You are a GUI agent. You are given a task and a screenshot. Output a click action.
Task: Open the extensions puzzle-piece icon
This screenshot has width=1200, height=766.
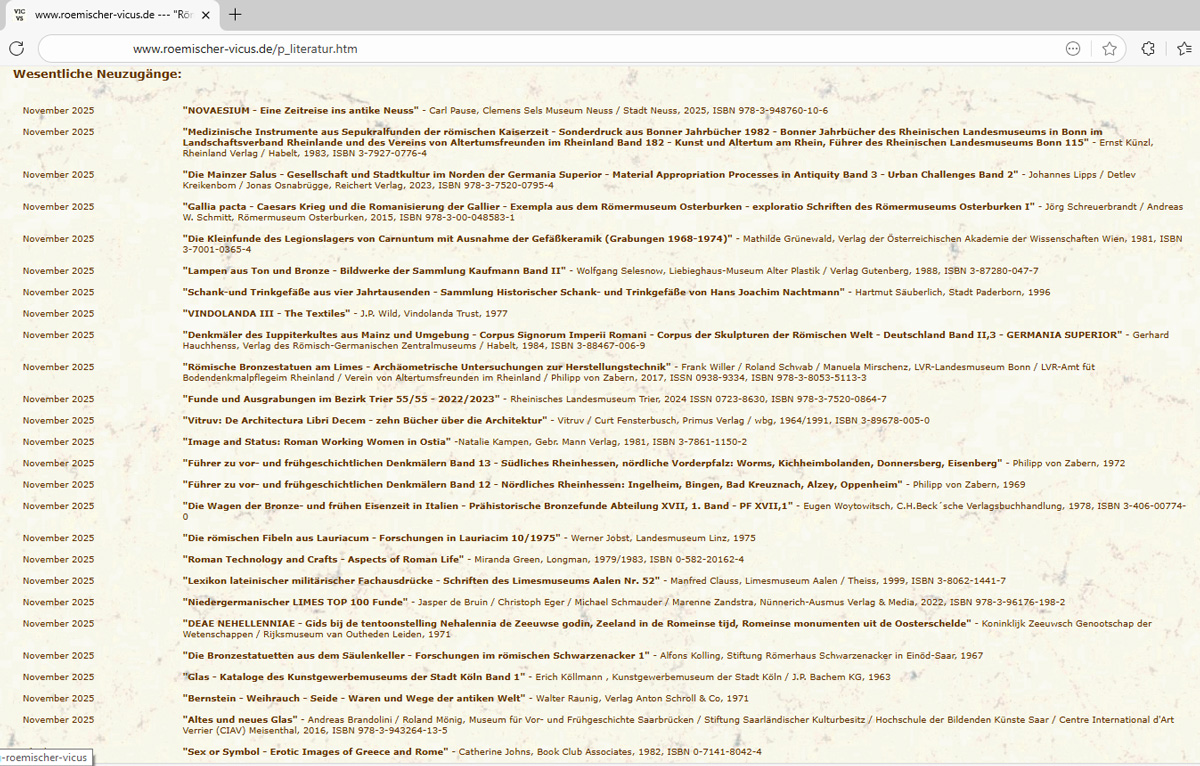tap(1148, 48)
